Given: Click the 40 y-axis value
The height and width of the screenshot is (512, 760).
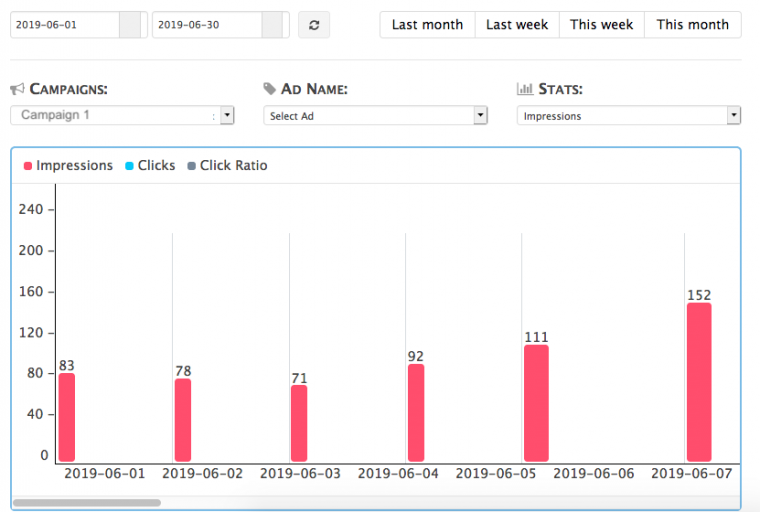Looking at the screenshot, I should click(35, 414).
